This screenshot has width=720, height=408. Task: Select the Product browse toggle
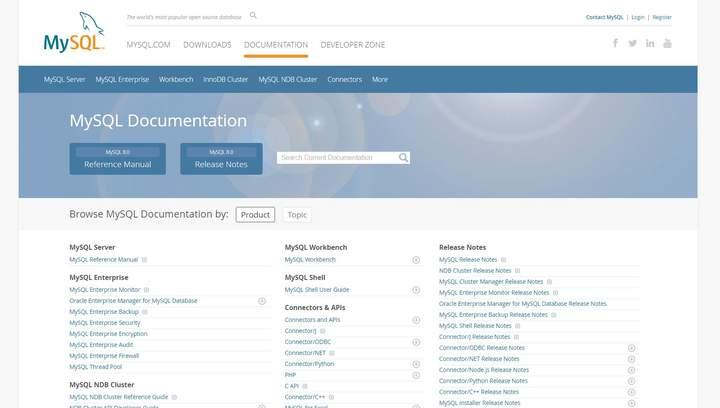255,214
